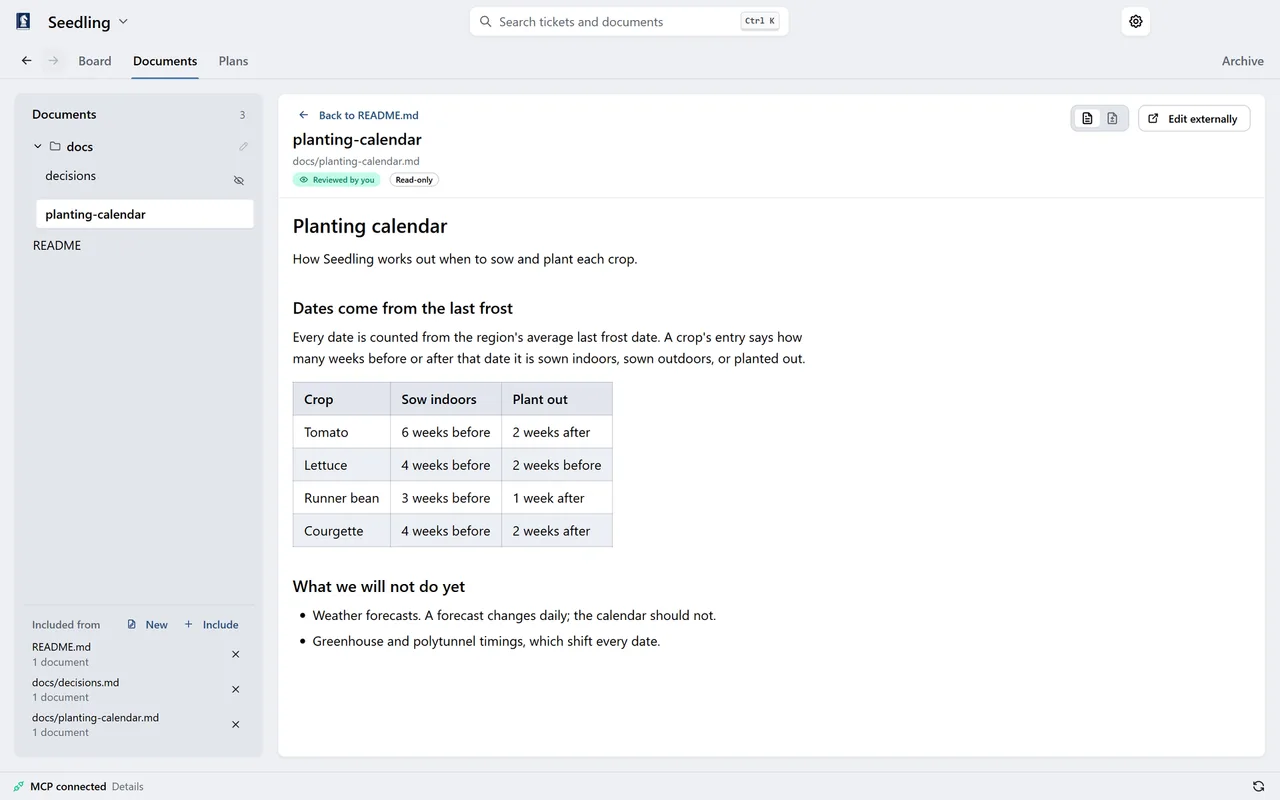Open settings via the gear icon
The image size is (1280, 800).
point(1136,21)
